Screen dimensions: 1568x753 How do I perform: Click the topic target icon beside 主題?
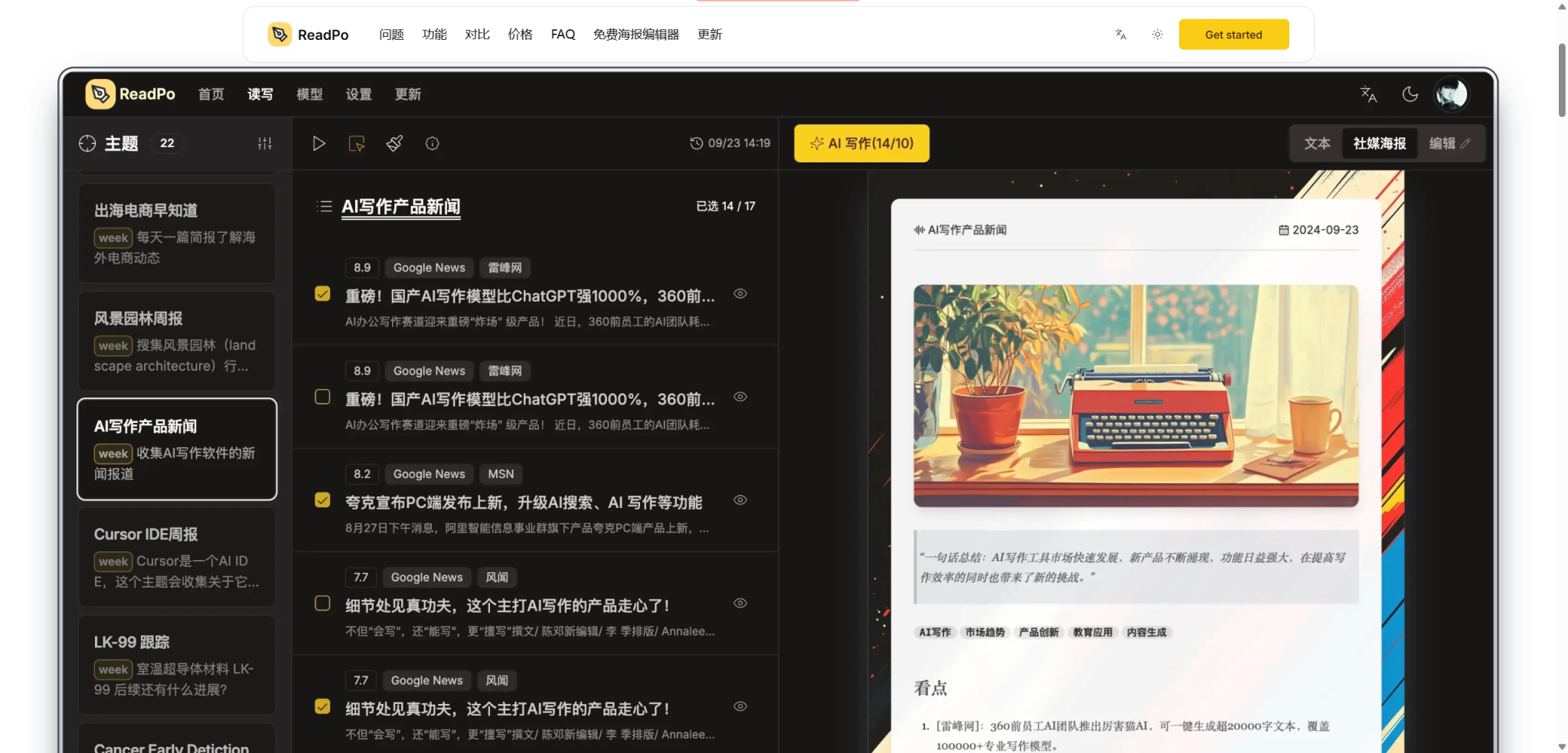87,143
